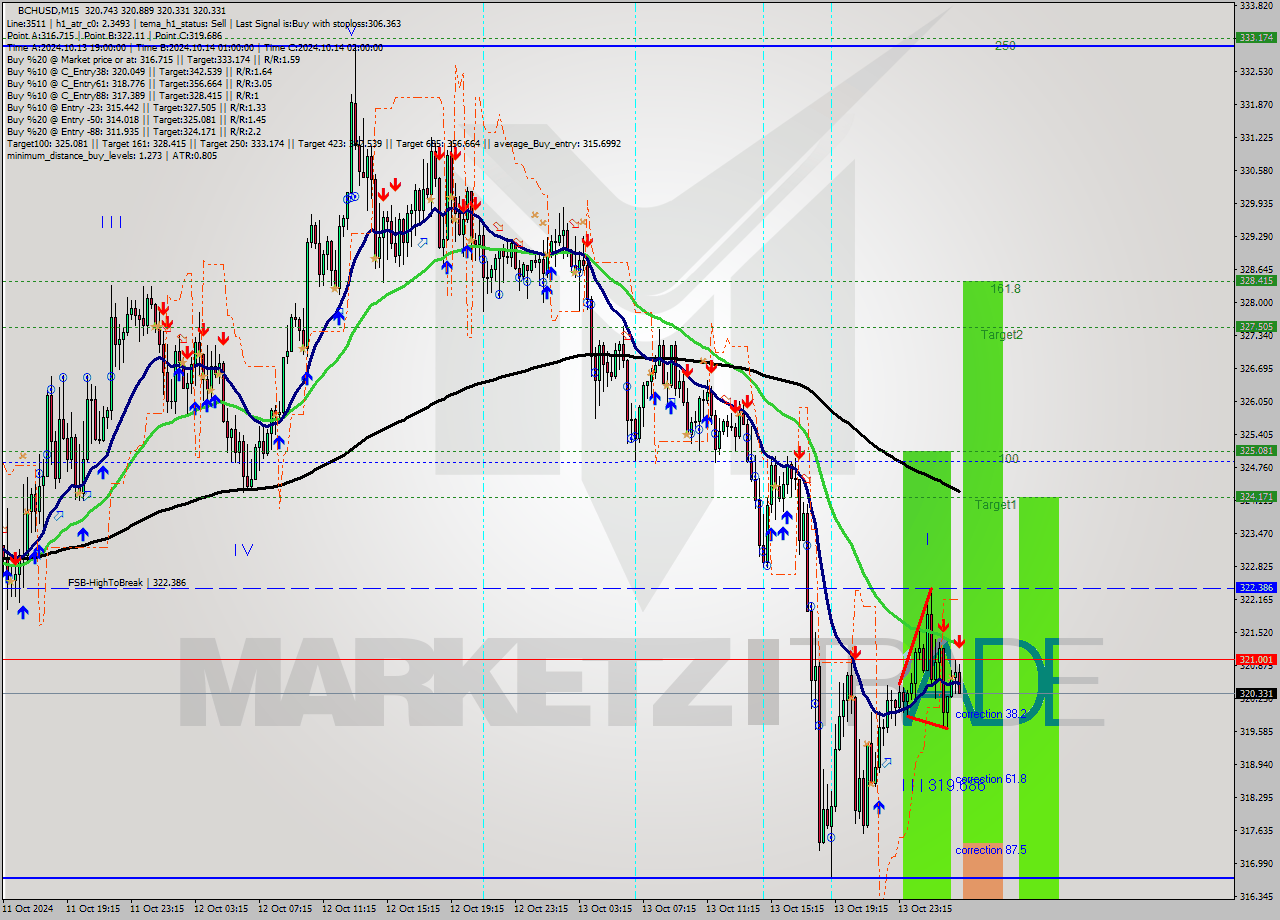Click the 324.171 green price tag
Image resolution: width=1280 pixels, height=920 pixels.
[1256, 496]
